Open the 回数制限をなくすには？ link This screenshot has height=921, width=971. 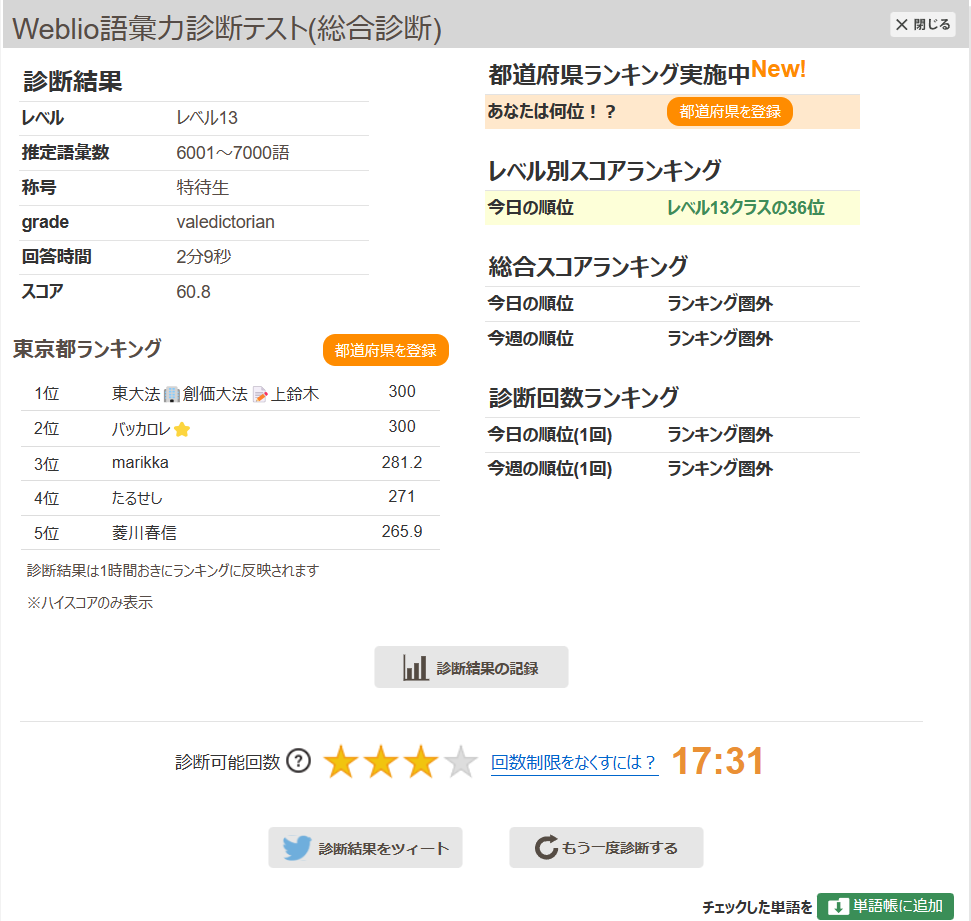(x=574, y=762)
